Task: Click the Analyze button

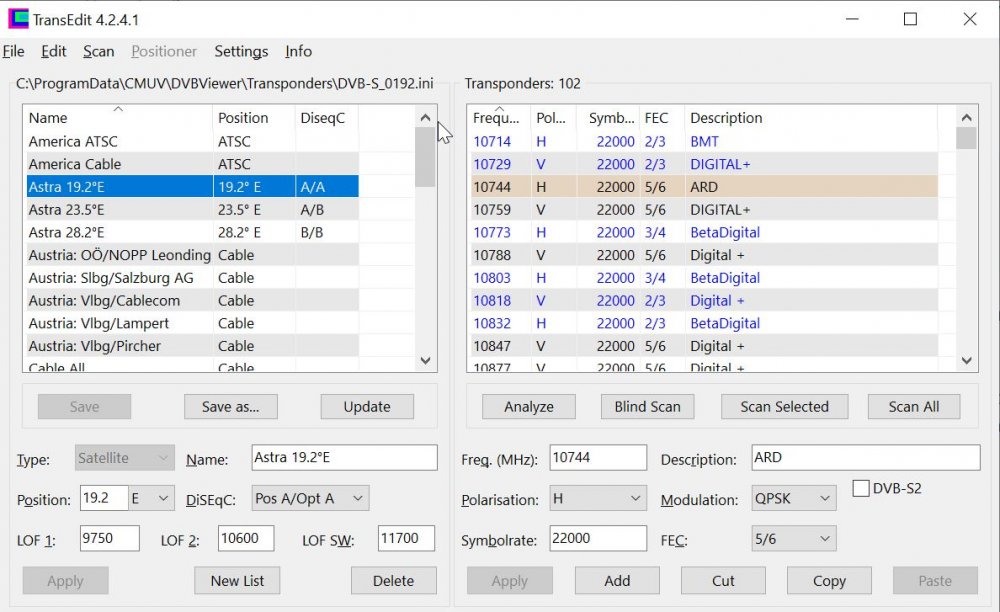Action: click(x=529, y=406)
